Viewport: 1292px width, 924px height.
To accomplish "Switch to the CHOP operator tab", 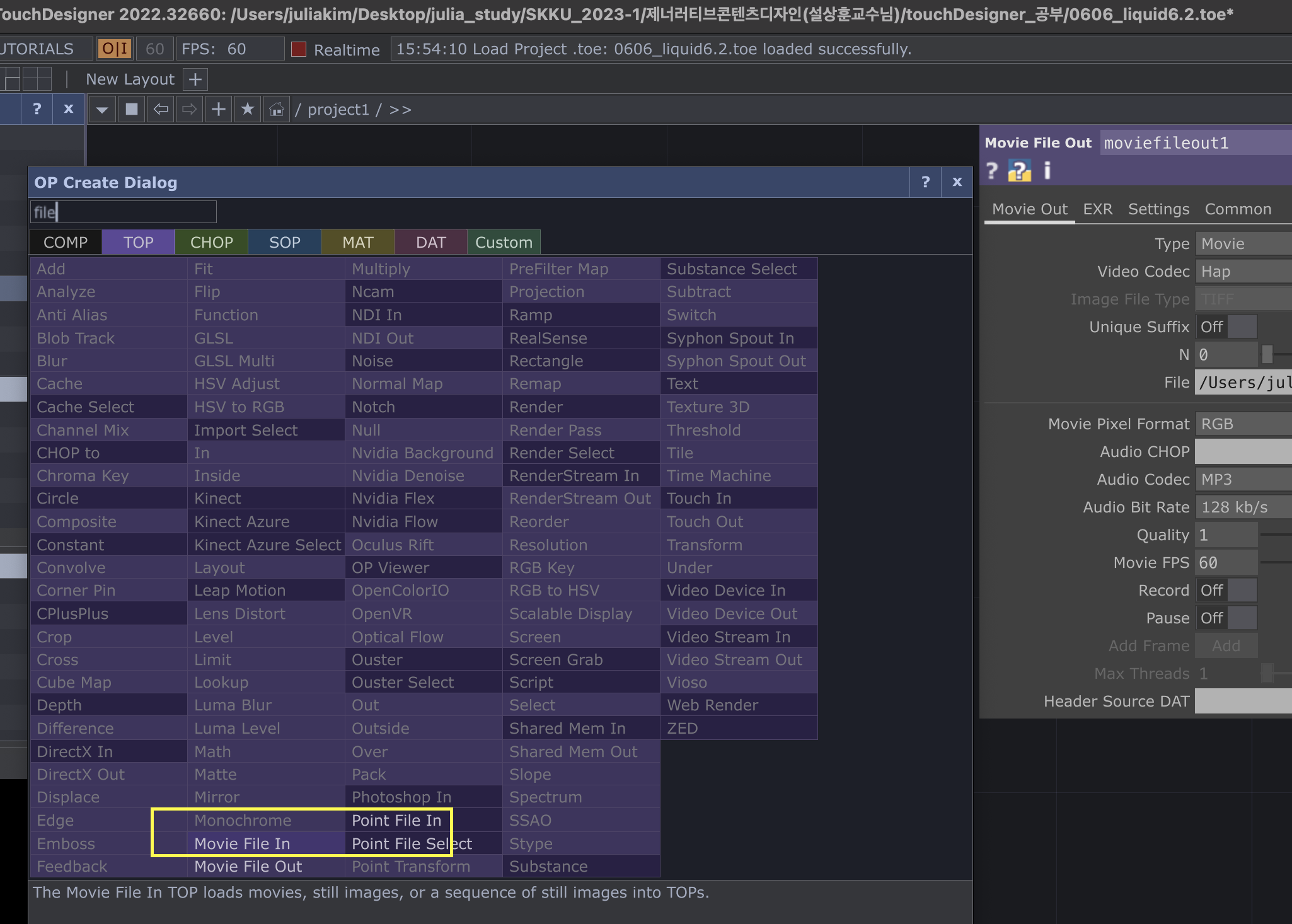I will click(212, 243).
